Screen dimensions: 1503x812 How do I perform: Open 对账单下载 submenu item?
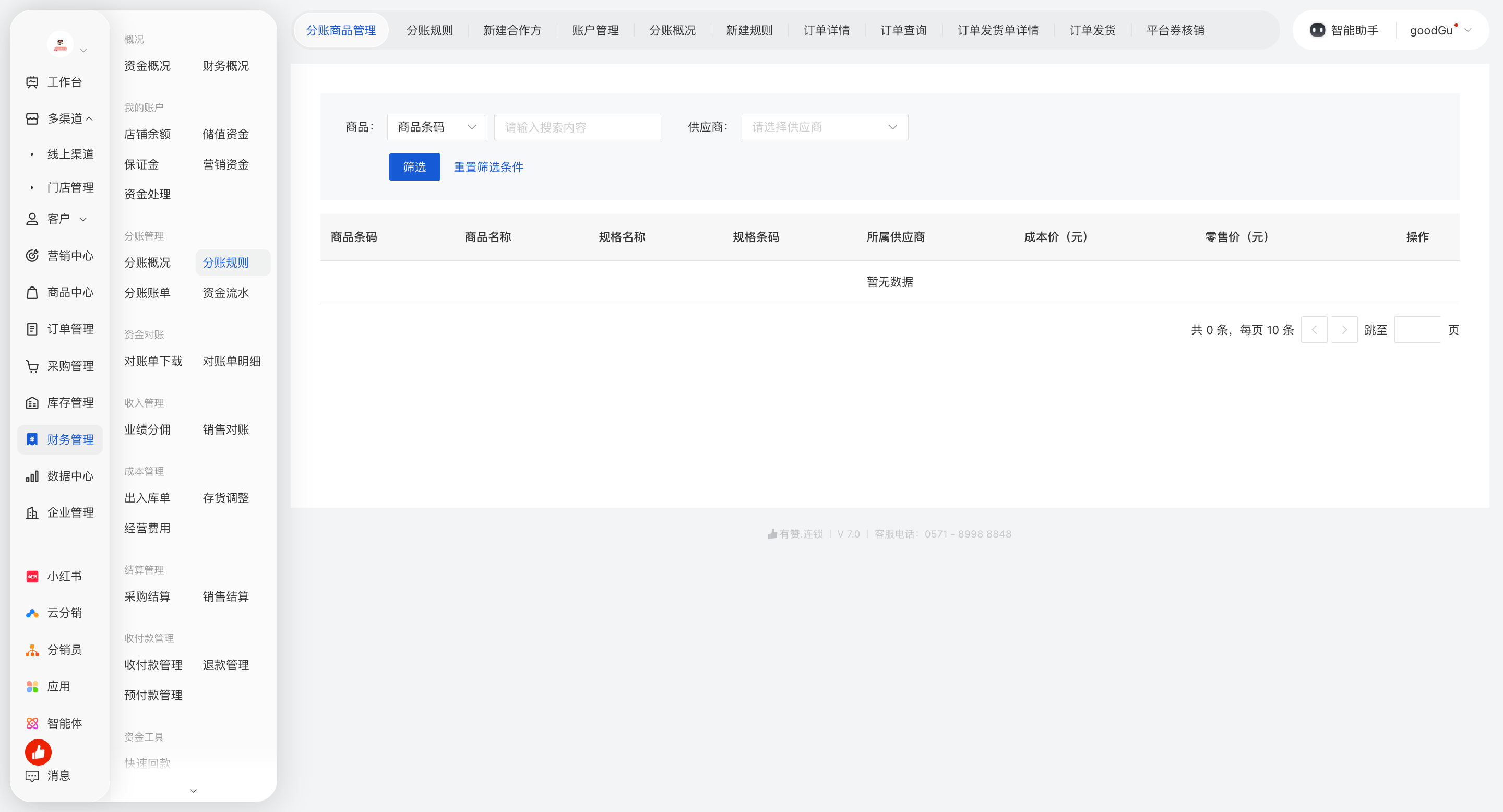[x=153, y=362]
